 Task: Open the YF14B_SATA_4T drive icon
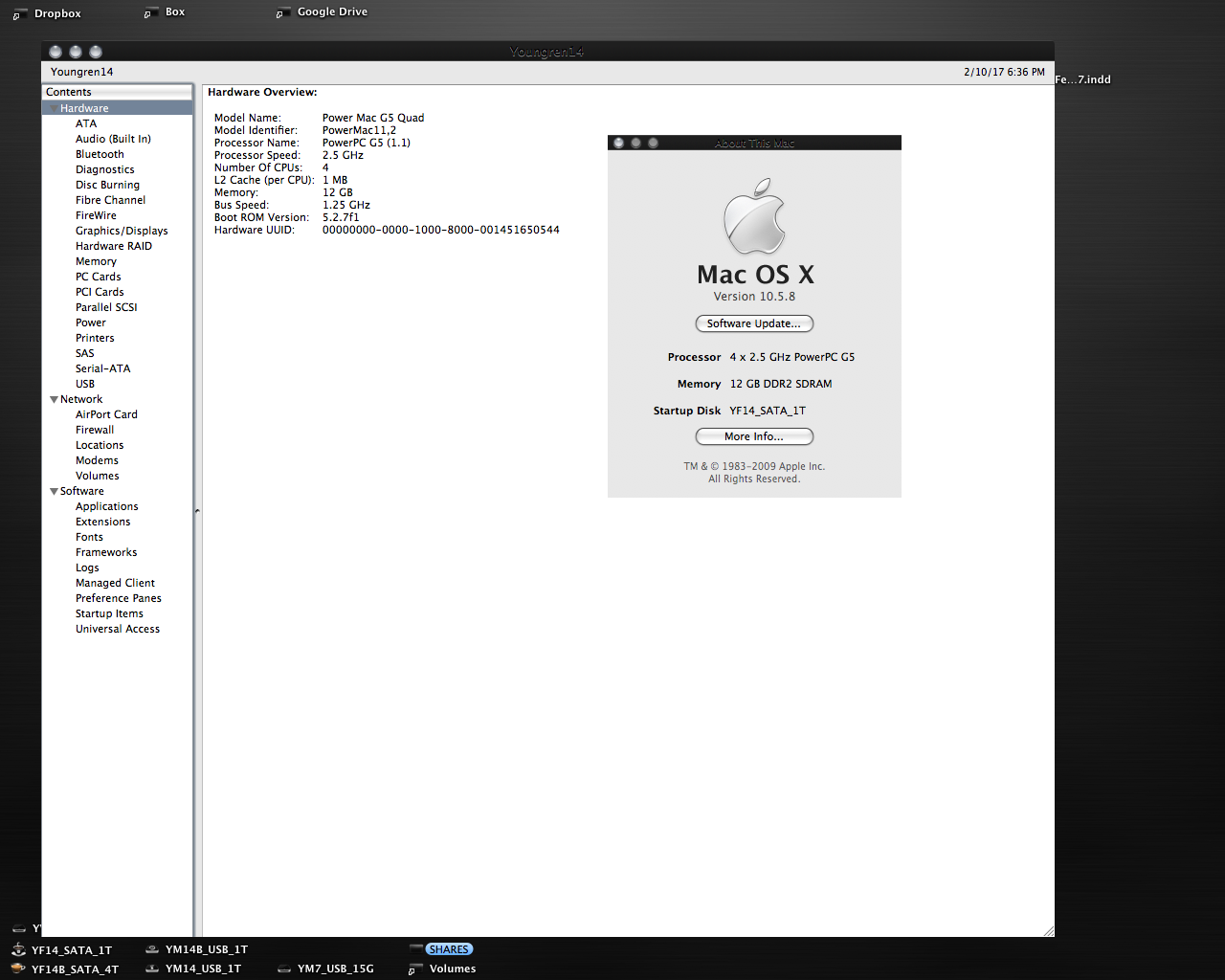(x=19, y=969)
